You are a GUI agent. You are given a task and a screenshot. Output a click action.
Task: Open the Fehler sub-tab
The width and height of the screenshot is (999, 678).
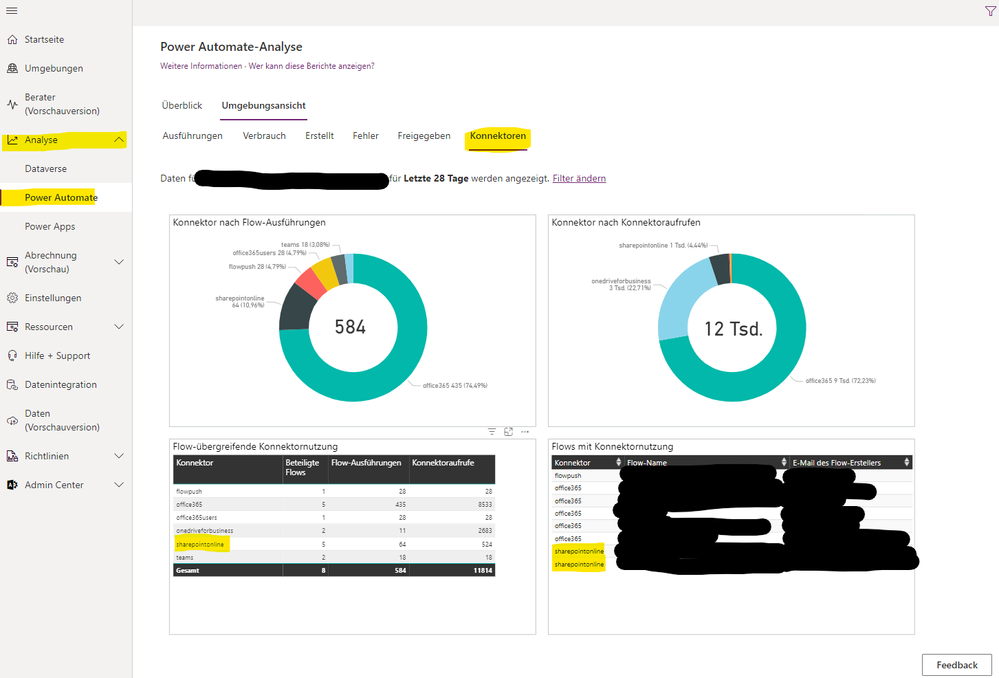click(366, 136)
